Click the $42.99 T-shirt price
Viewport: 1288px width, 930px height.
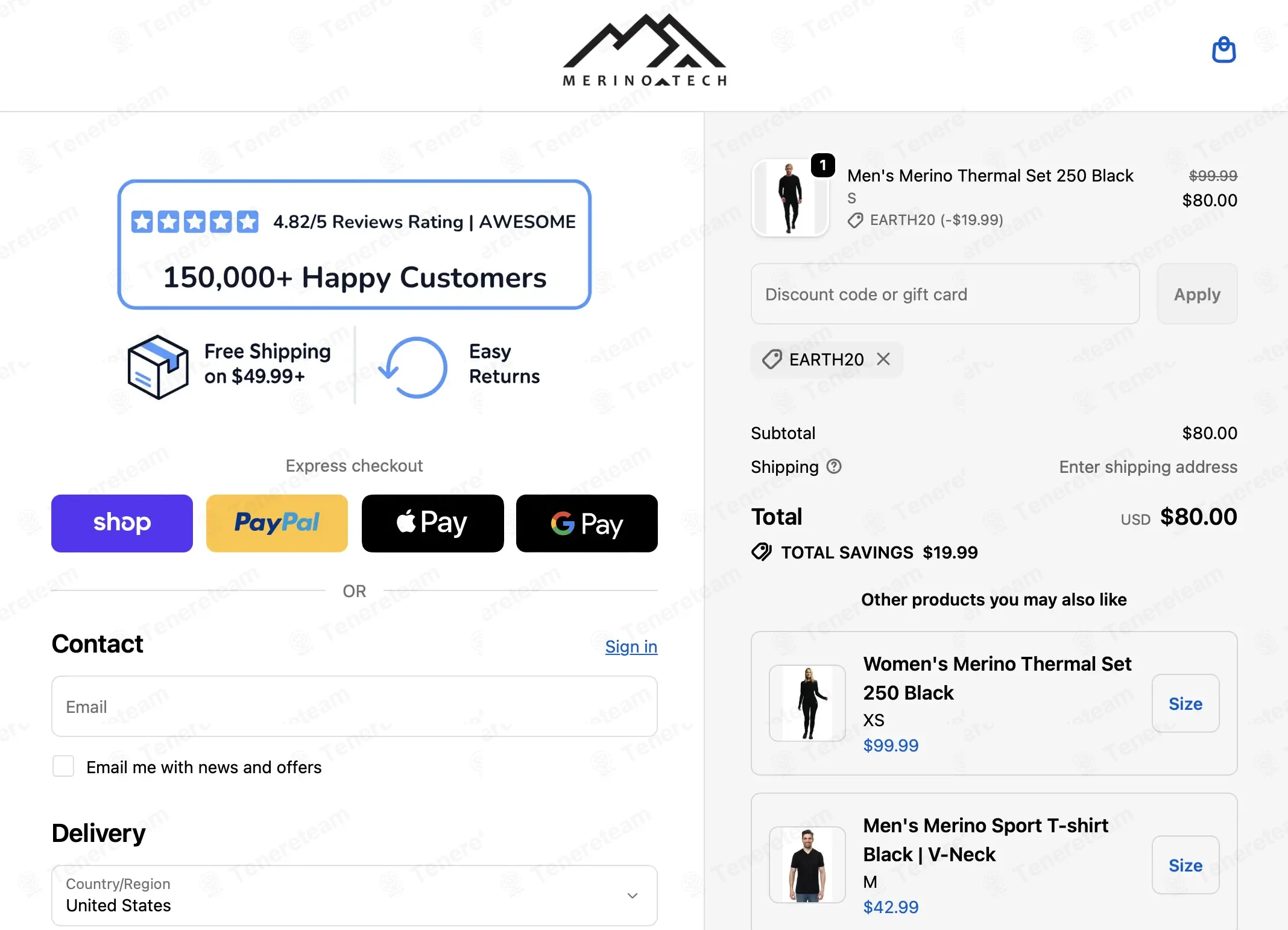(891, 906)
